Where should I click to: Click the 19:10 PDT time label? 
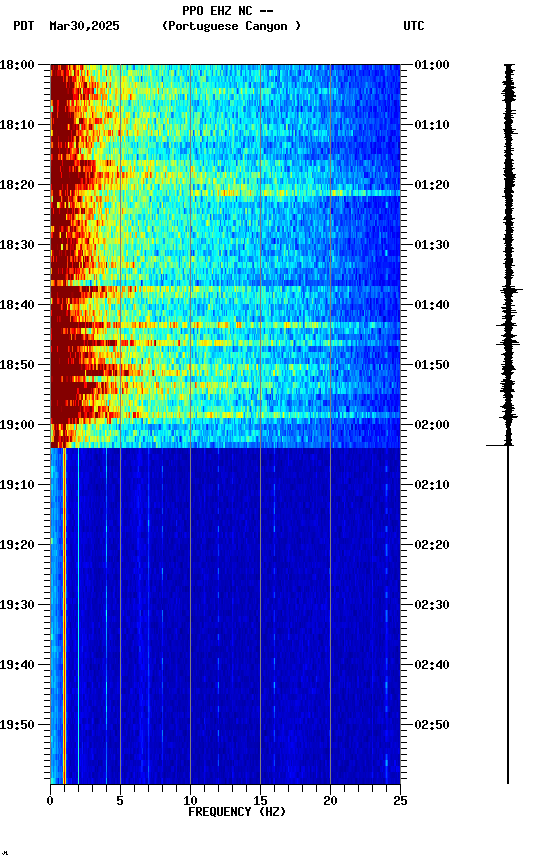17,485
